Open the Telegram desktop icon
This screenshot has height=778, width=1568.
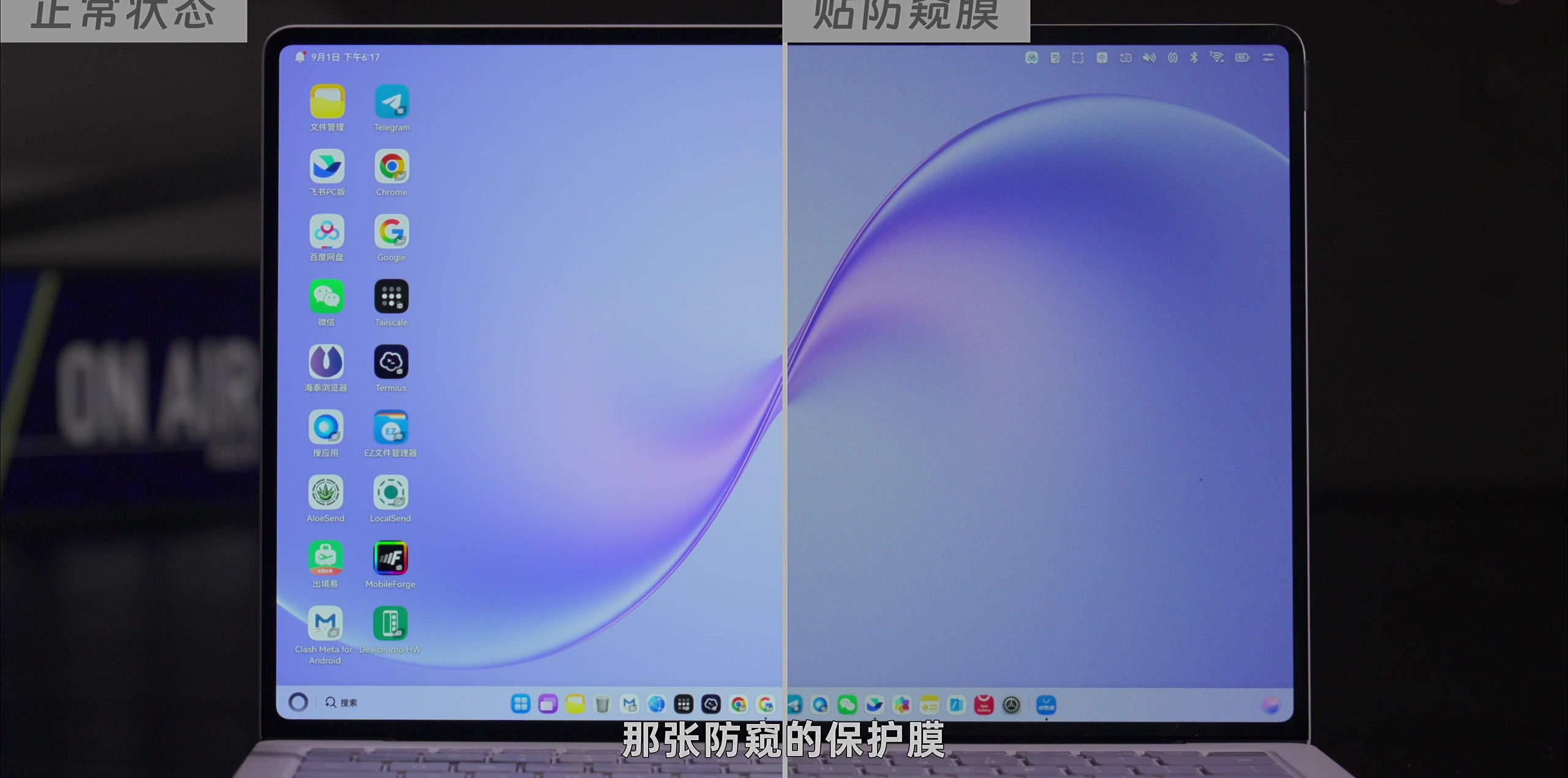[x=392, y=102]
